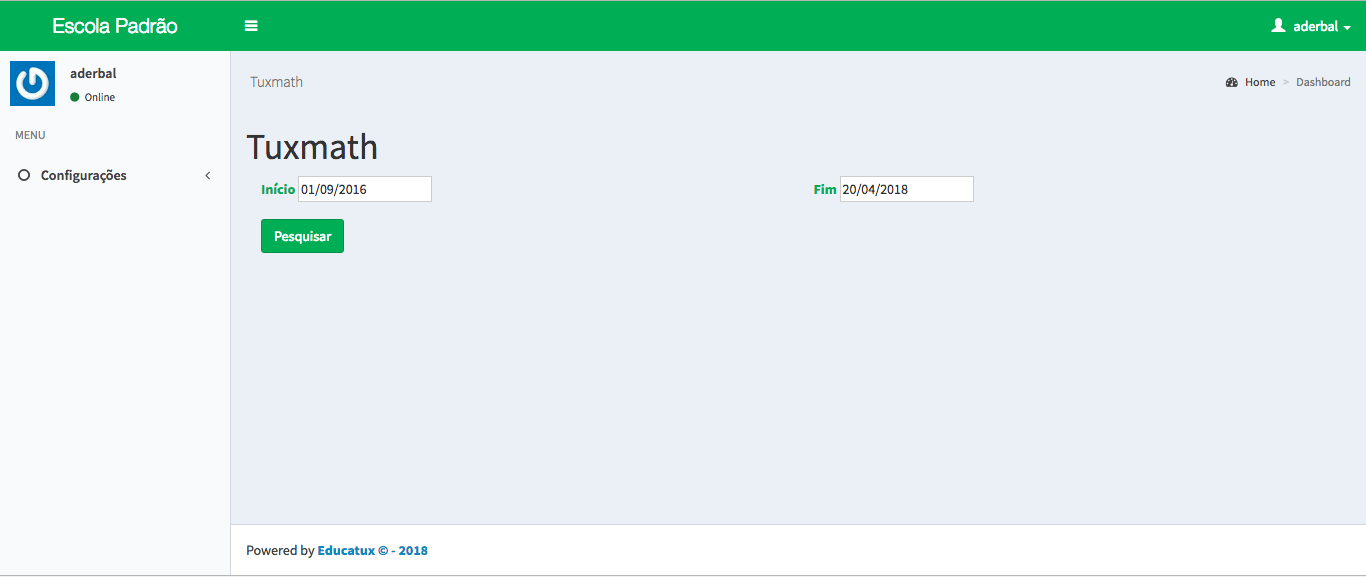Click the Home breadcrumb link
Viewport: 1366px width, 577px height.
pyautogui.click(x=1260, y=82)
